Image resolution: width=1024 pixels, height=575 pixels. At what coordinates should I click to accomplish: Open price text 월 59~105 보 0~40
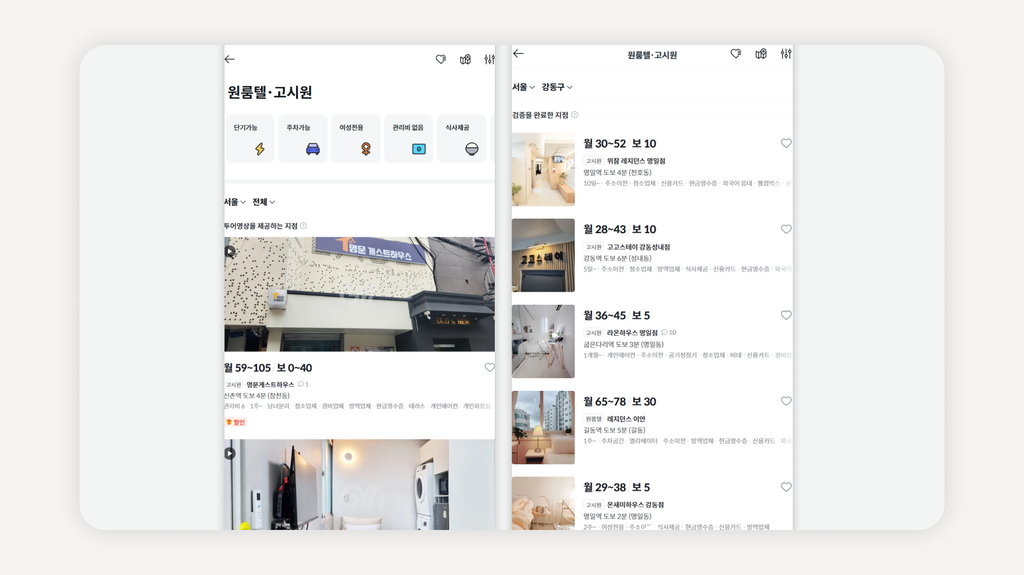[268, 368]
